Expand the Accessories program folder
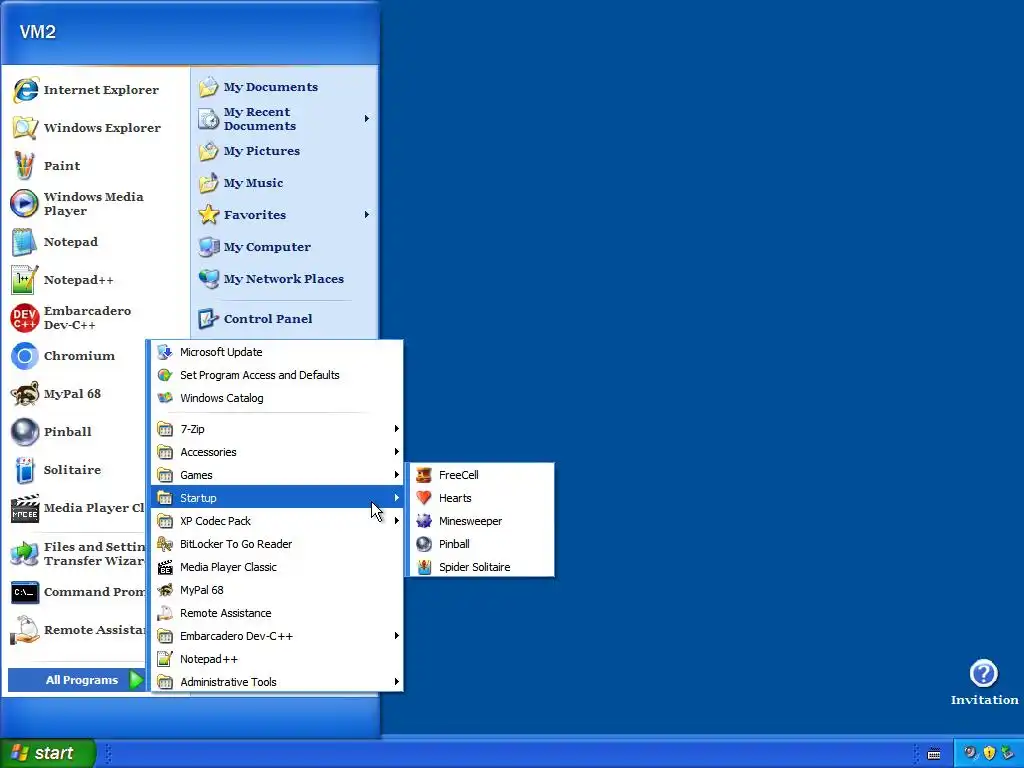 click(x=277, y=452)
